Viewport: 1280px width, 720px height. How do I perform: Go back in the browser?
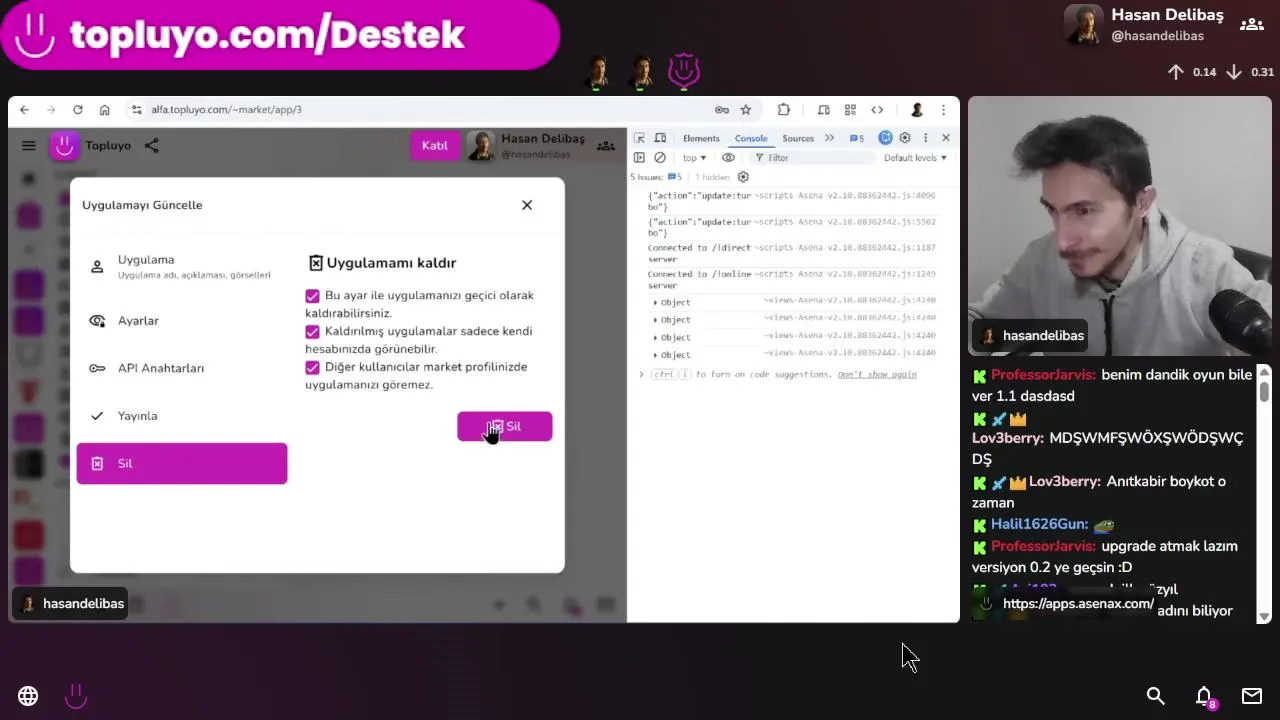pos(24,110)
